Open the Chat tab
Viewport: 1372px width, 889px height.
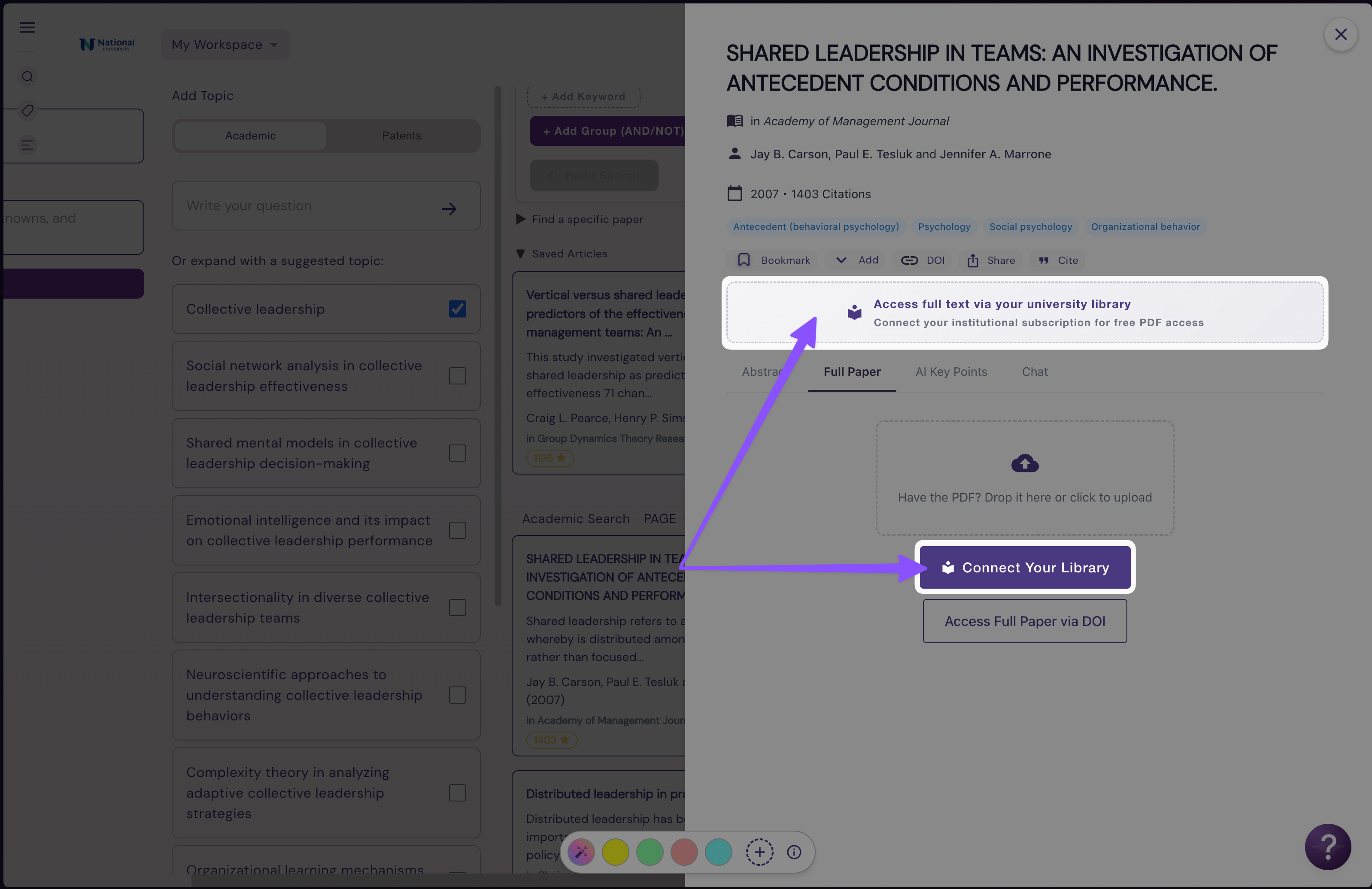pos(1035,372)
